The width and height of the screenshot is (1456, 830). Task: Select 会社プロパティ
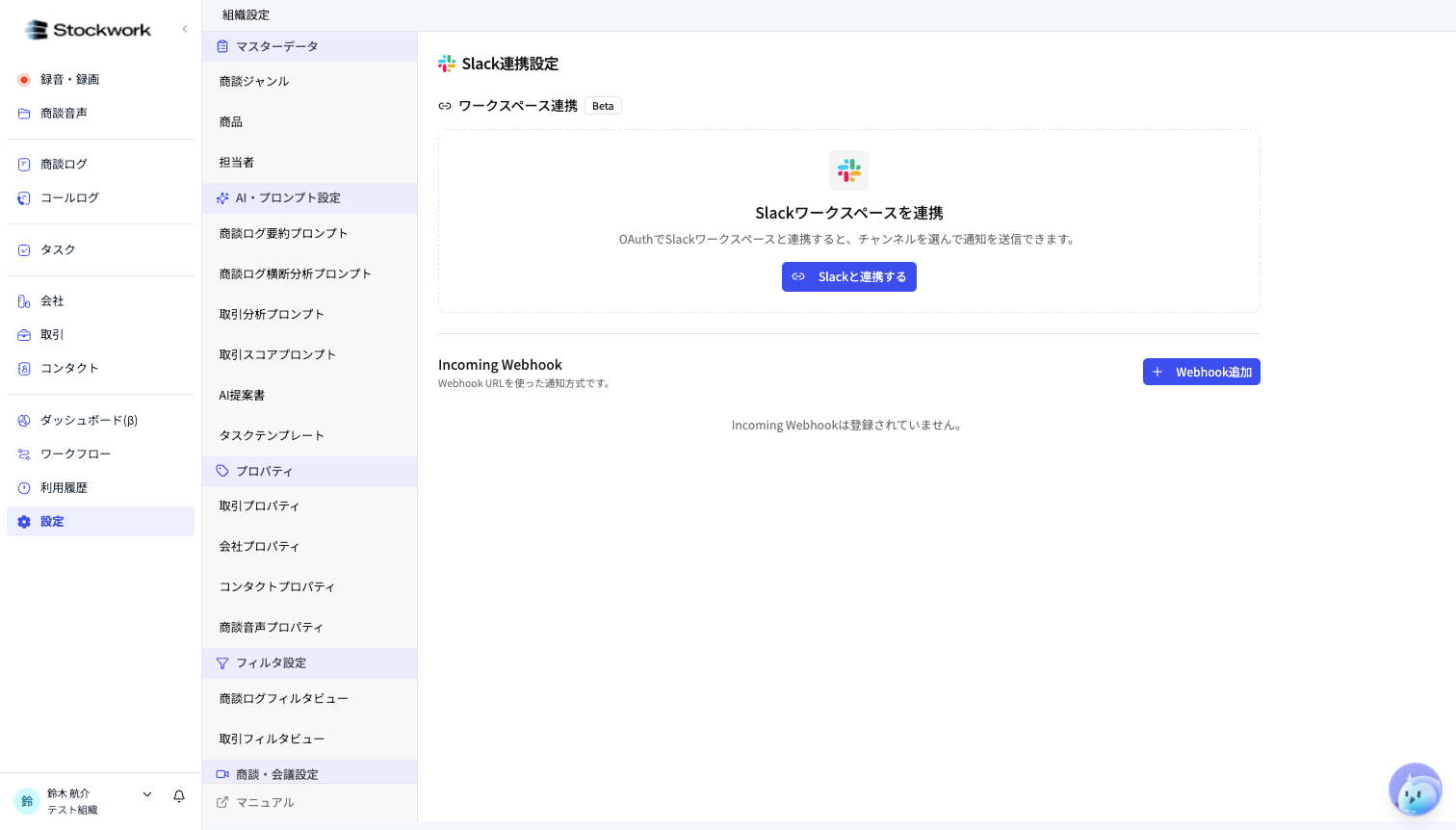[309, 547]
